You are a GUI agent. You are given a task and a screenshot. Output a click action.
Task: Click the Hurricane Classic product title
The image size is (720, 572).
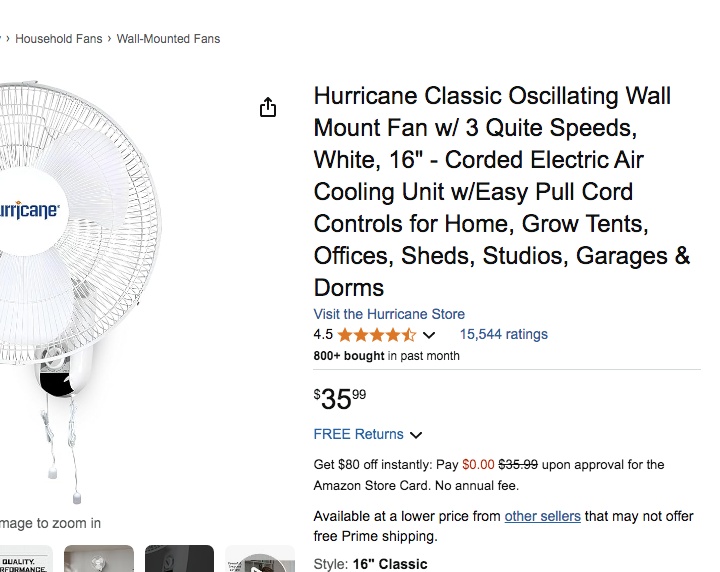tap(502, 191)
